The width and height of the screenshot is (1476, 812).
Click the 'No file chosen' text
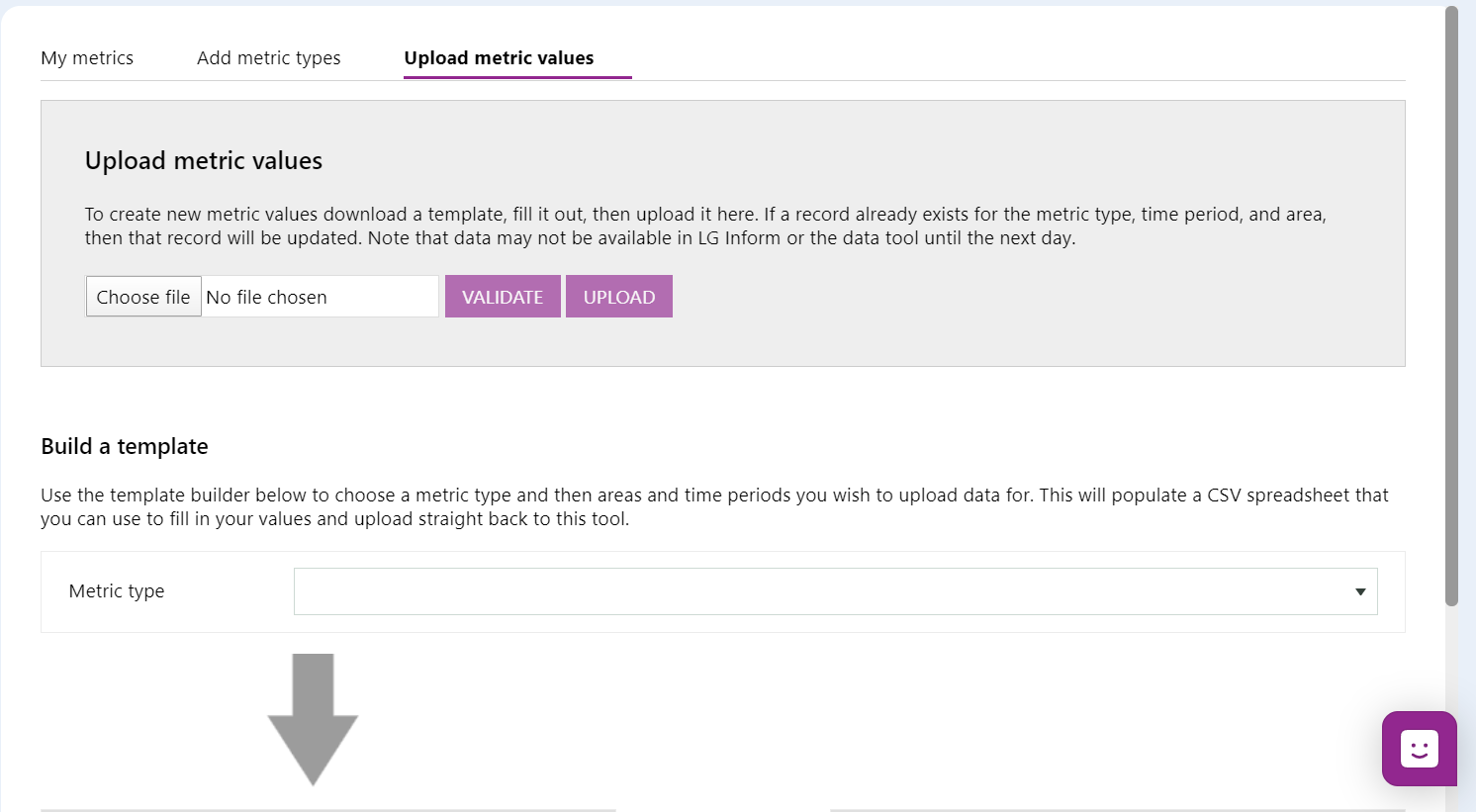[266, 298]
